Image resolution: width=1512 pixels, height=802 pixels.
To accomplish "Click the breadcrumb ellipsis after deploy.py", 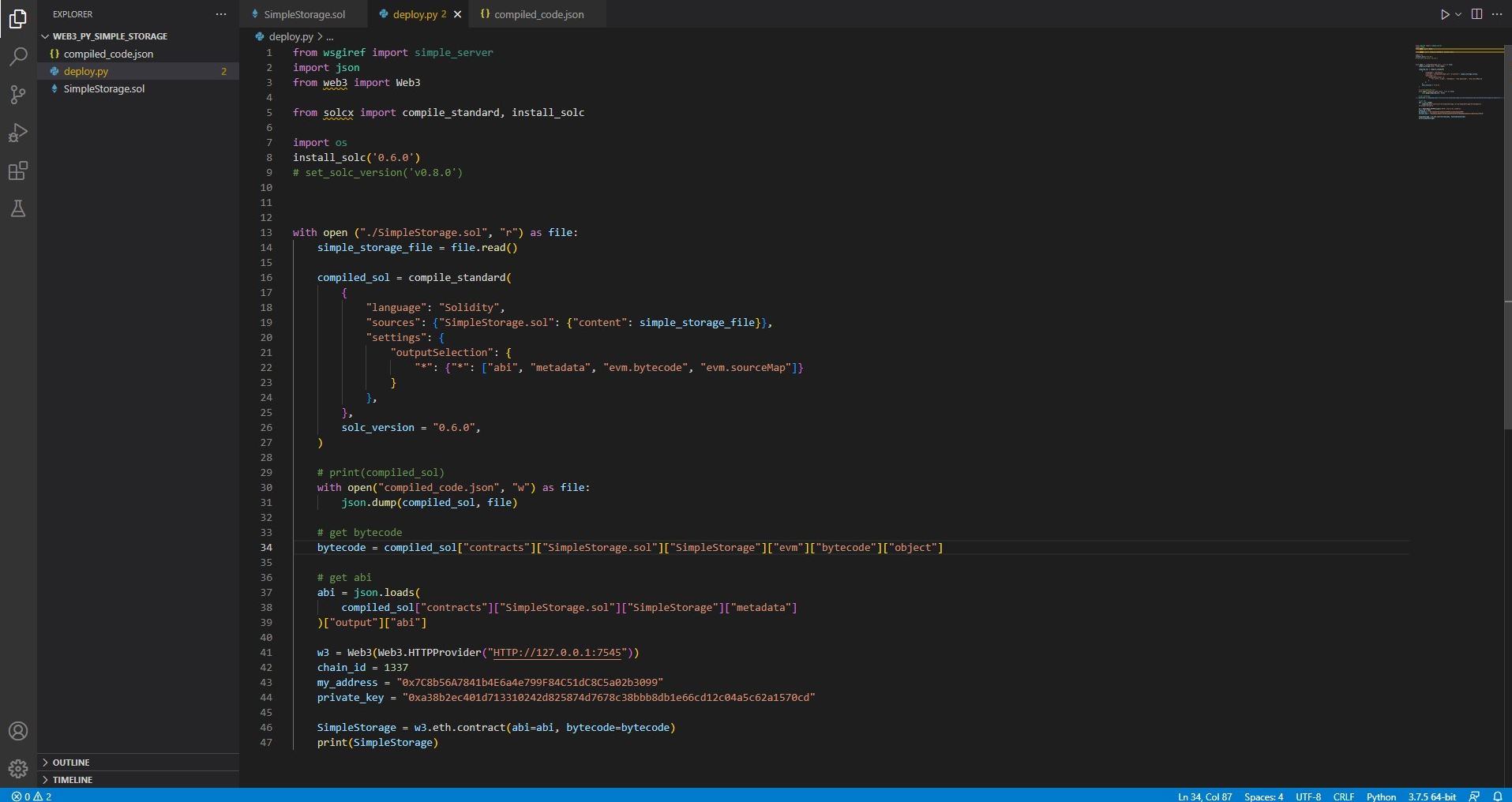I will click(330, 36).
